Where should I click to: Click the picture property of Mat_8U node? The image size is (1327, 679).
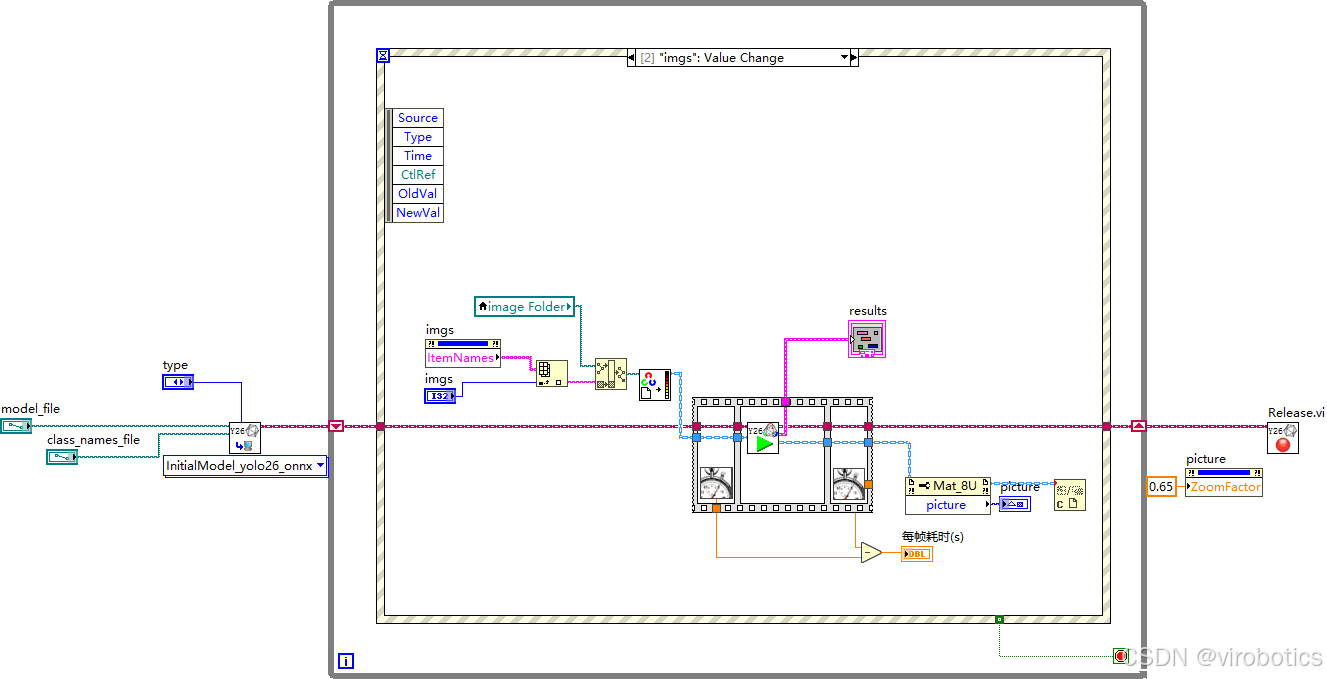(948, 505)
